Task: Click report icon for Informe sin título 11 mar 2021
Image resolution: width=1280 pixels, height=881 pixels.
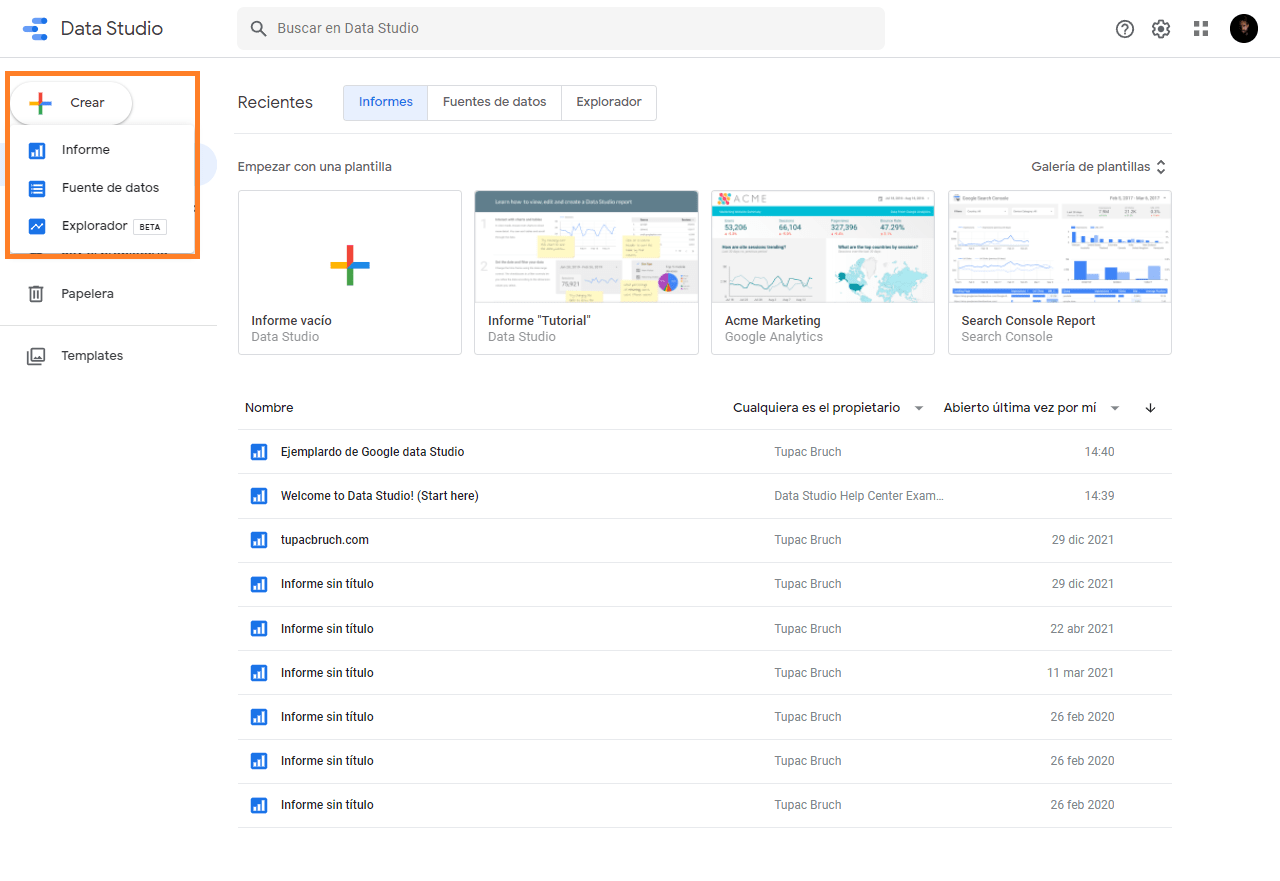Action: coord(259,673)
